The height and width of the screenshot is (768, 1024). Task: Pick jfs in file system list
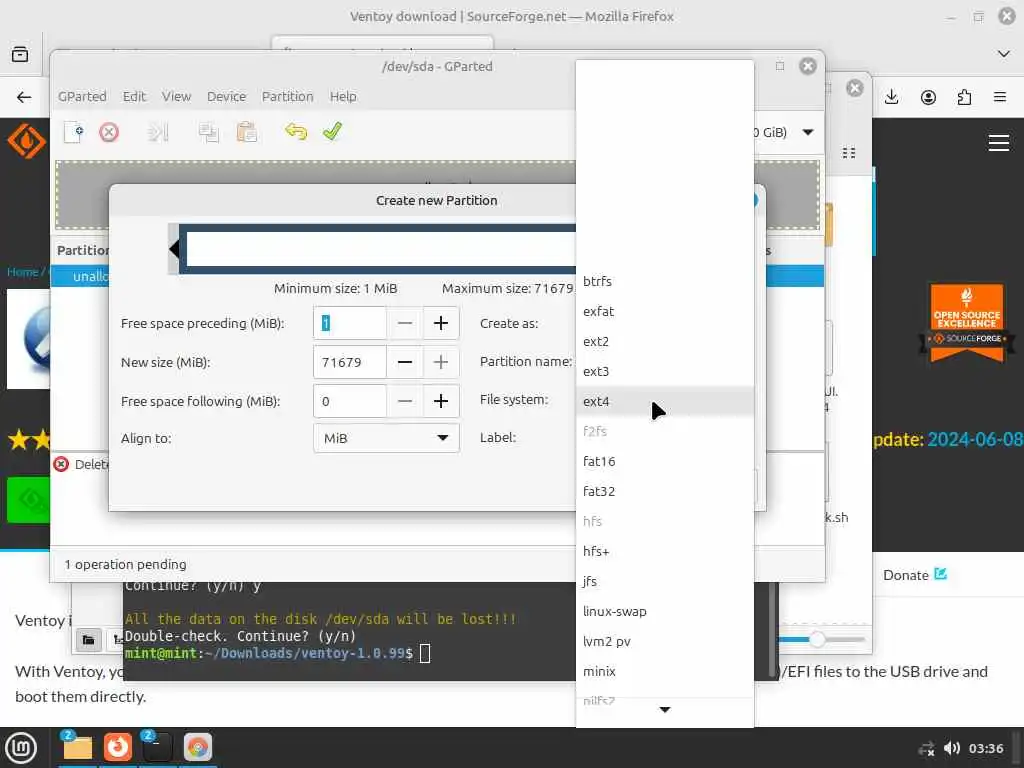click(665, 582)
